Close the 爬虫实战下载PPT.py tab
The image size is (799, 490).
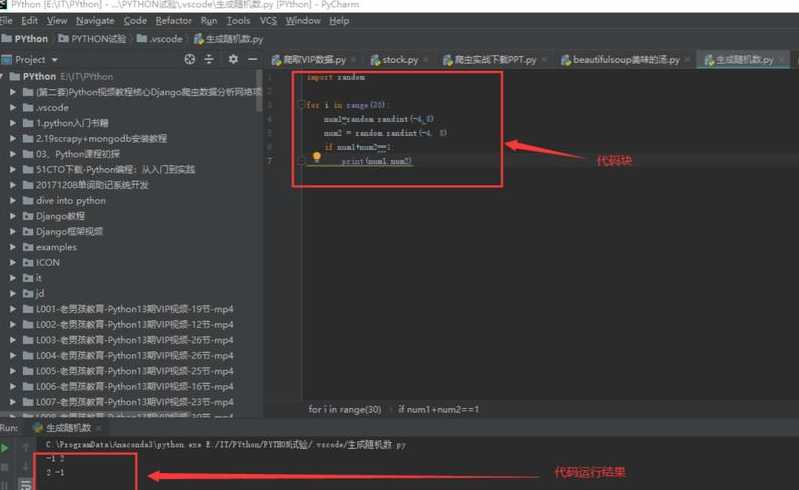(544, 60)
